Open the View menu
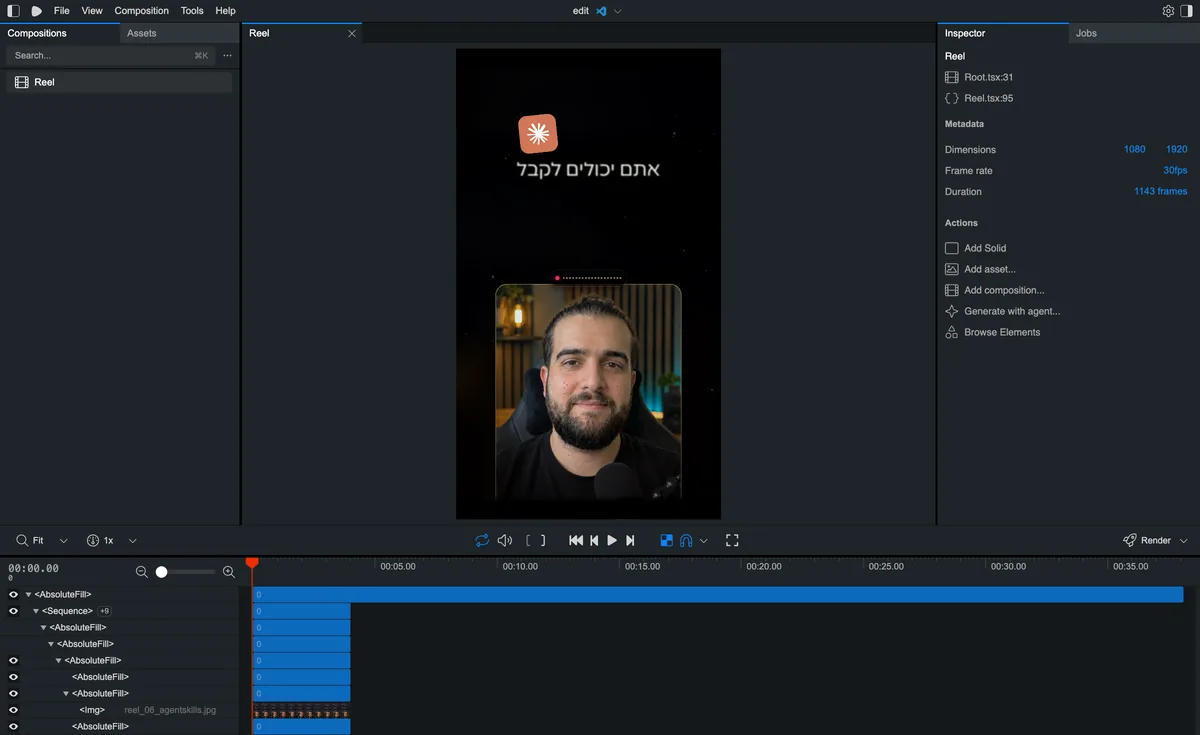This screenshot has height=735, width=1200. (92, 11)
